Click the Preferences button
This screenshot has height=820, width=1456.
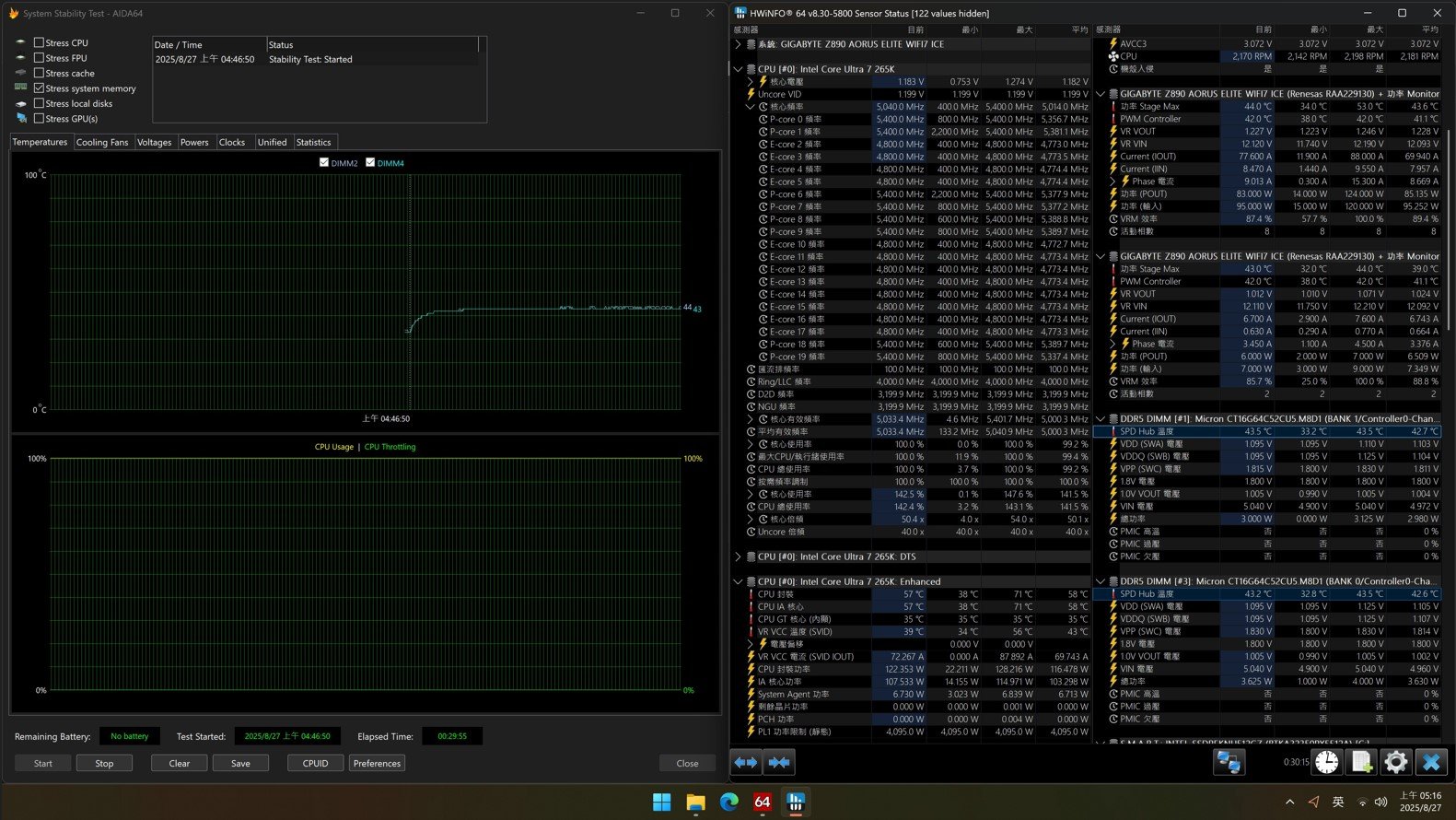377,763
